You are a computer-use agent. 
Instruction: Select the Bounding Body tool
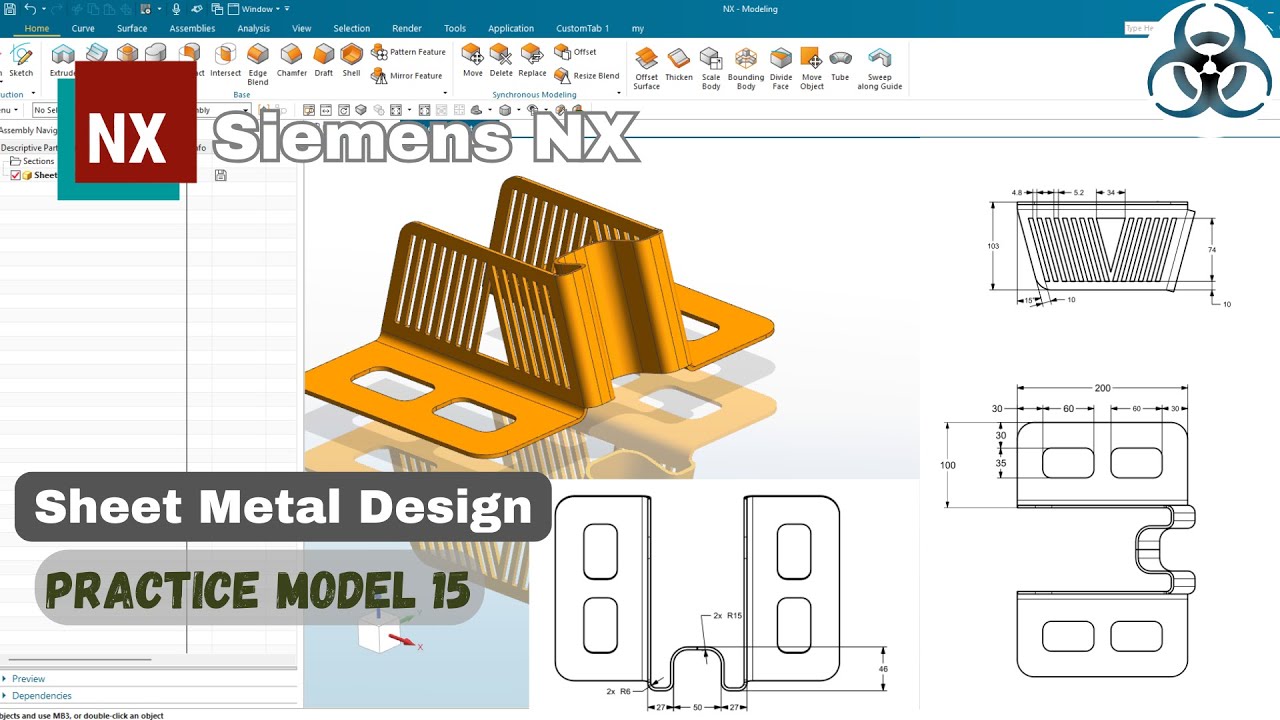[746, 66]
